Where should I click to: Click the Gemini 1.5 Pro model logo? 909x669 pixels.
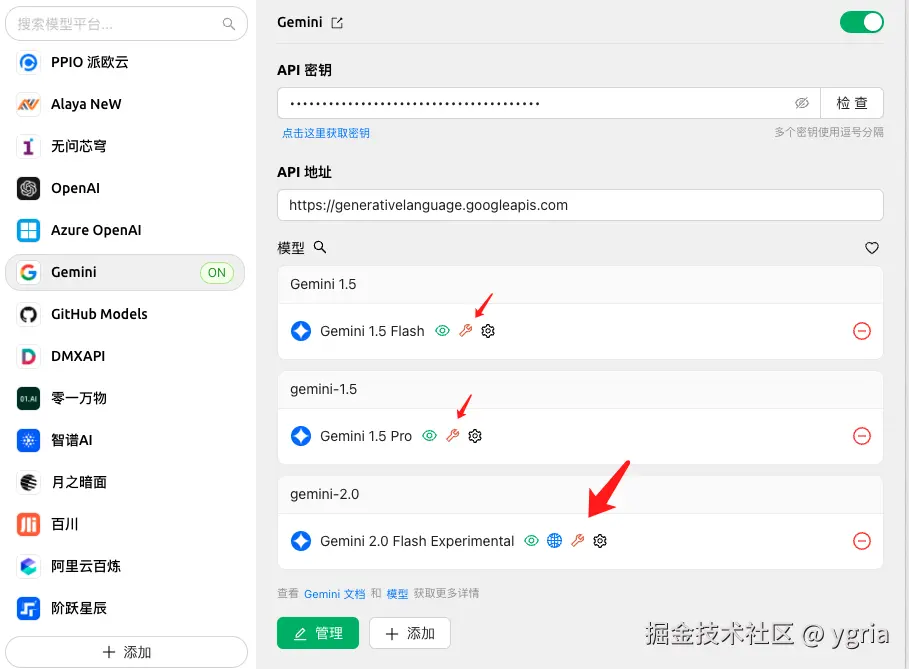(x=301, y=436)
